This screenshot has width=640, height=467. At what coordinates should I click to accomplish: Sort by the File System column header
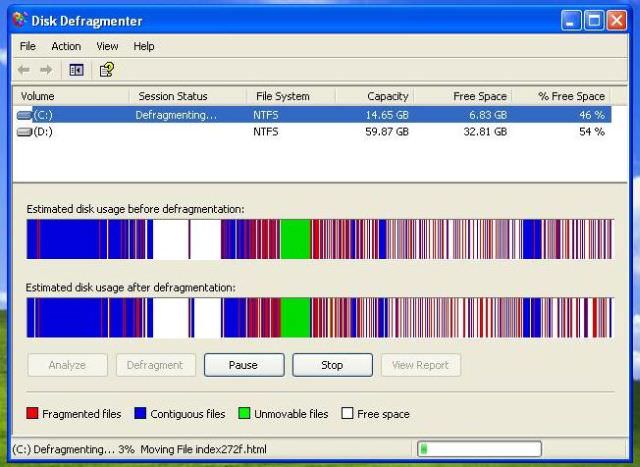(x=291, y=96)
